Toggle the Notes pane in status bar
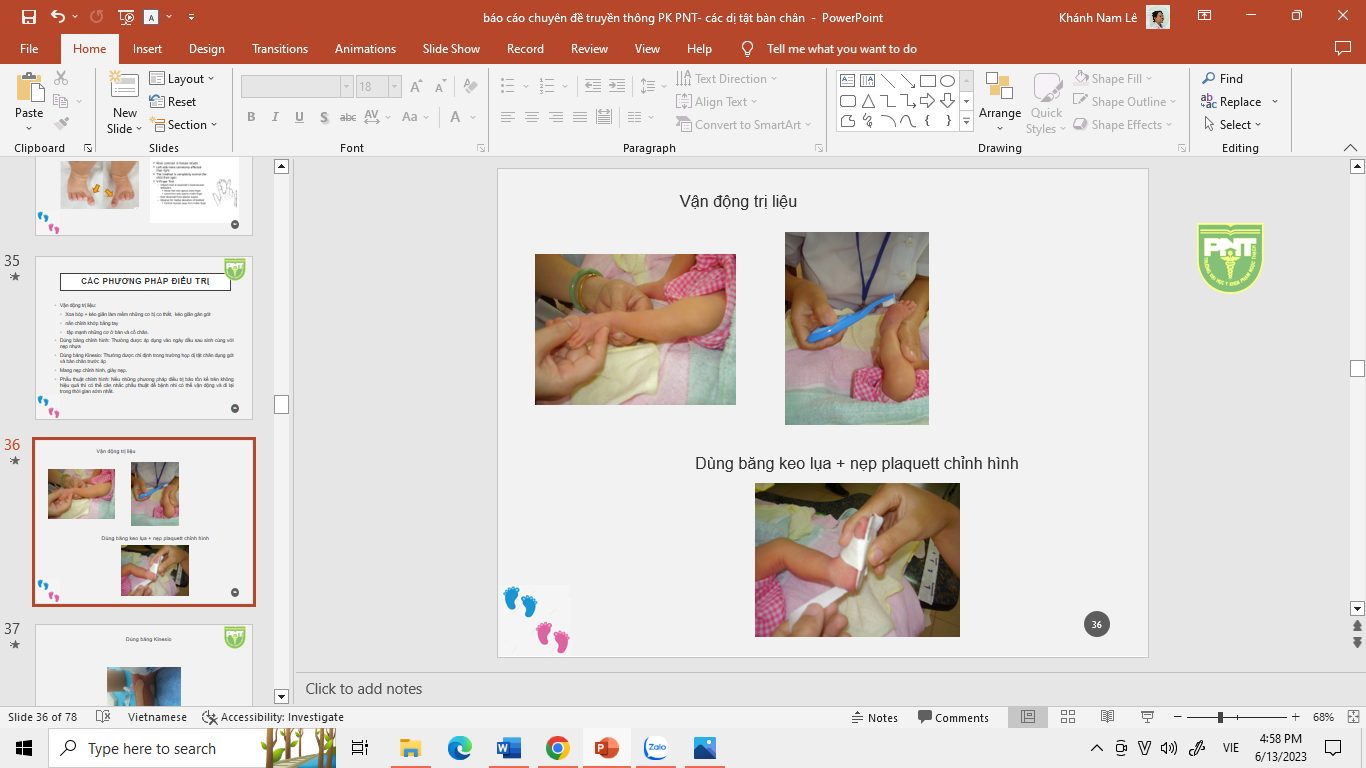Screen dimensions: 1366x768 coord(874,717)
